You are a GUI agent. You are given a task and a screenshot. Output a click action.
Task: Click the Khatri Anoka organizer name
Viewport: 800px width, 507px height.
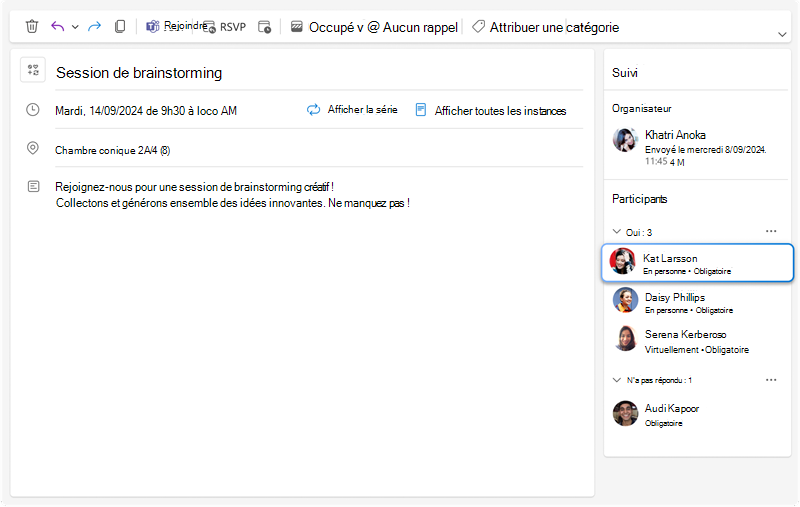[x=675, y=135]
